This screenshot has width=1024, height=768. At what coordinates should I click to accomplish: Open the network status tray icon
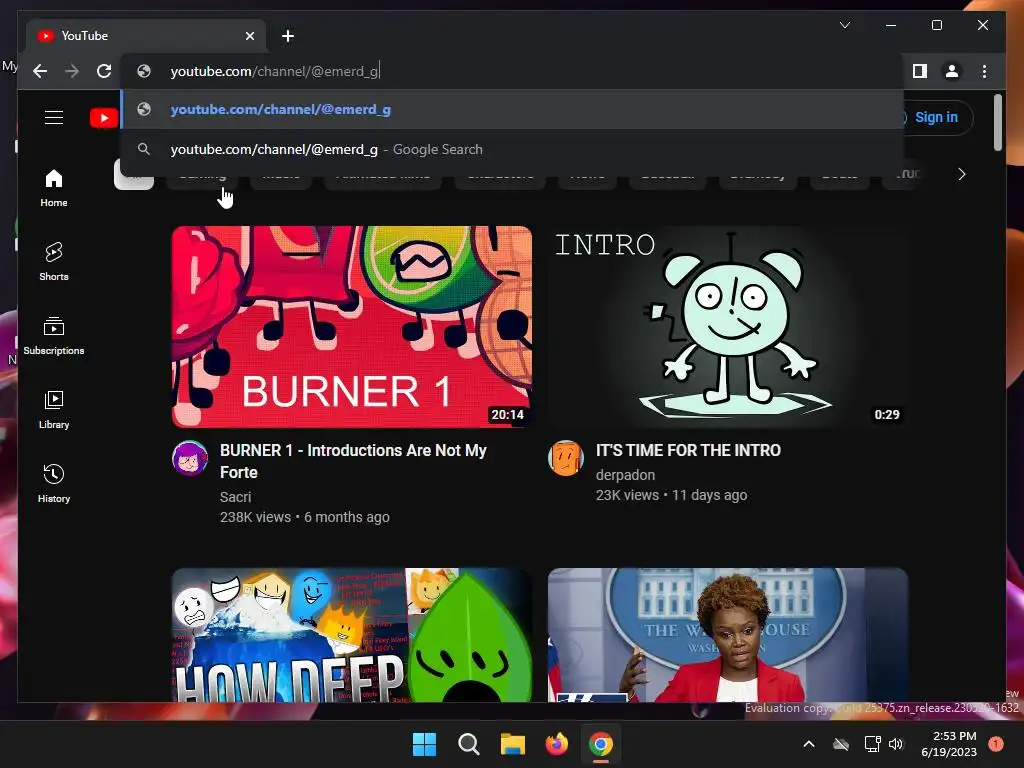872,744
